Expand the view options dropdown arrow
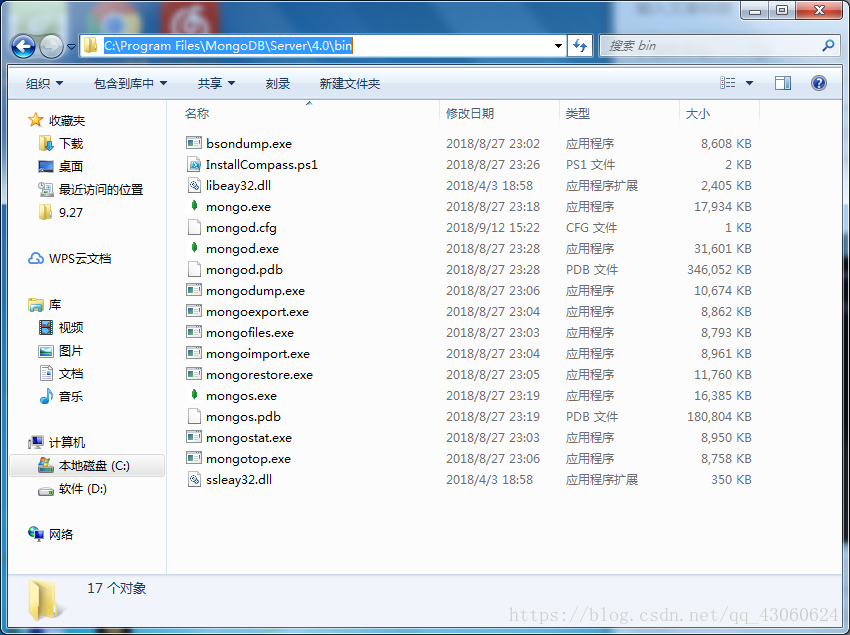 coord(749,84)
